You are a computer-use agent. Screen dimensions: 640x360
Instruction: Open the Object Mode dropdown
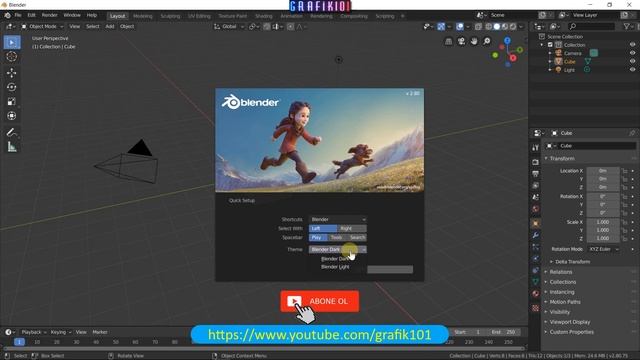(x=42, y=27)
